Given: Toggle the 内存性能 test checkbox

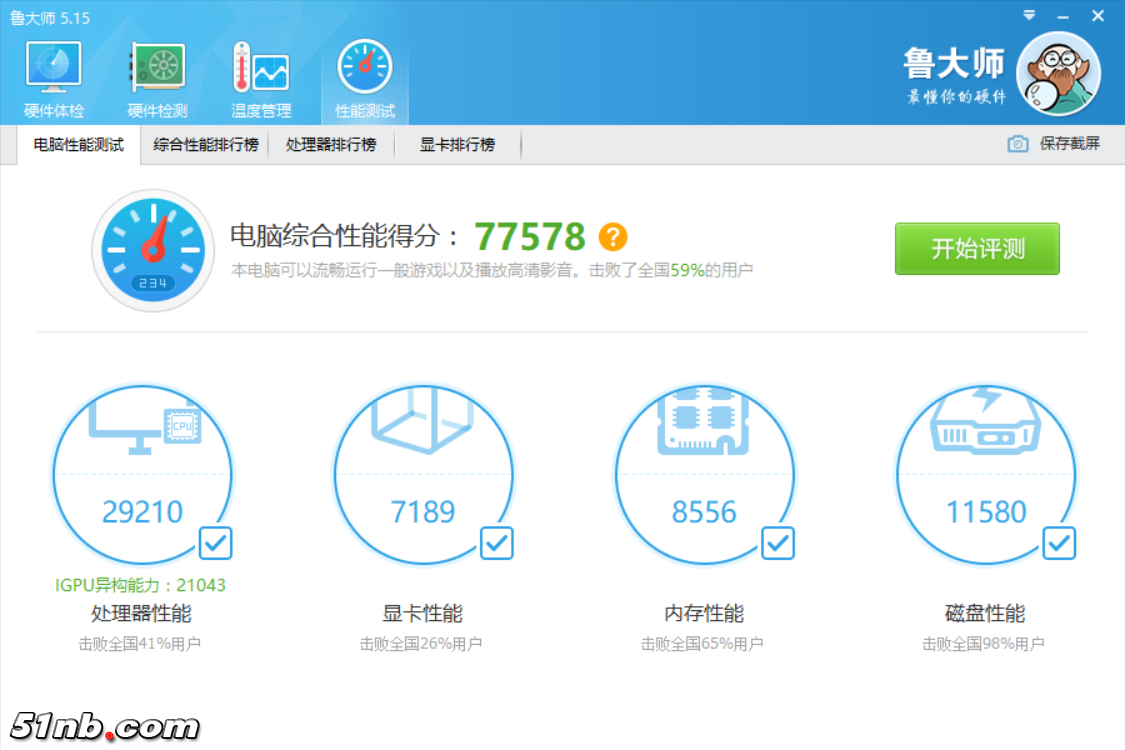Looking at the screenshot, I should click(778, 544).
